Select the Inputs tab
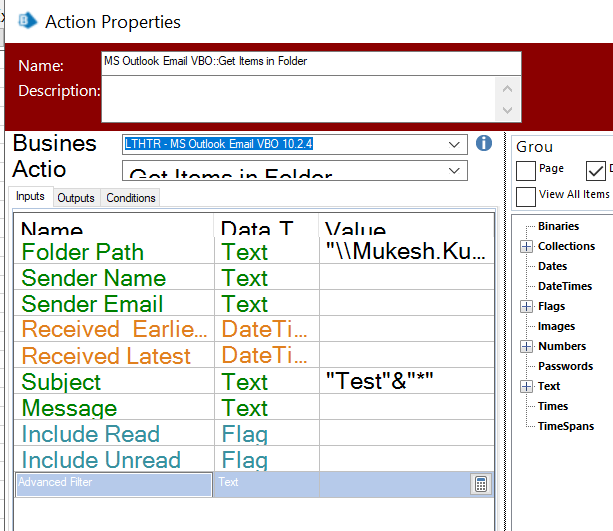613x531 pixels. coord(30,197)
